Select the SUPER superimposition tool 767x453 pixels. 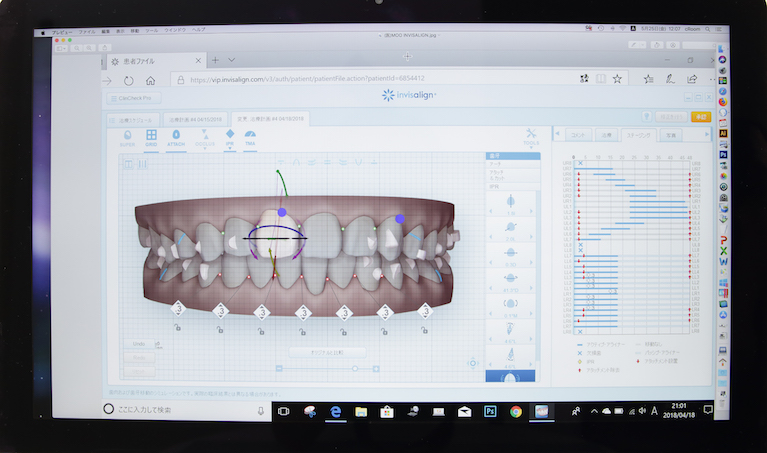127,138
